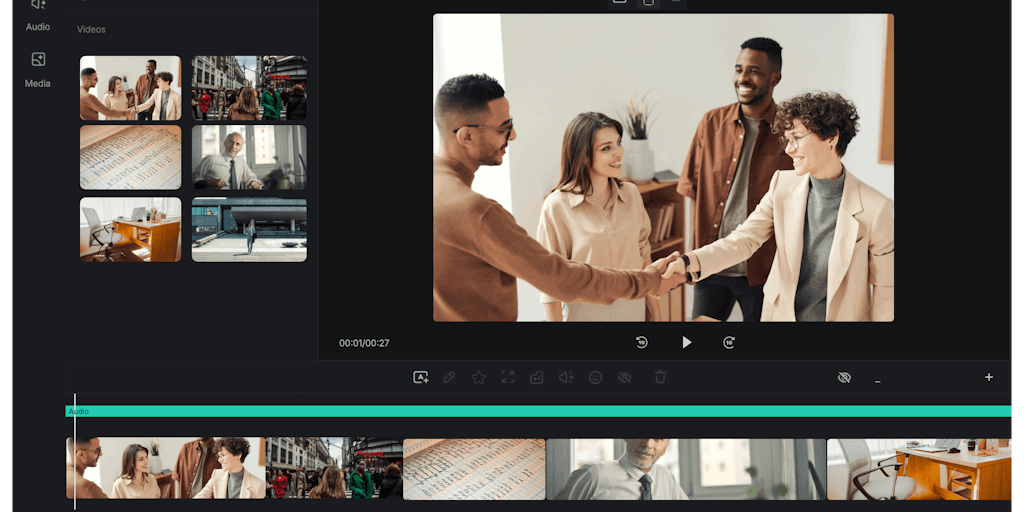The height and width of the screenshot is (512, 1024).
Task: Click the speaker with sparkles toolbar icon
Action: coord(566,377)
